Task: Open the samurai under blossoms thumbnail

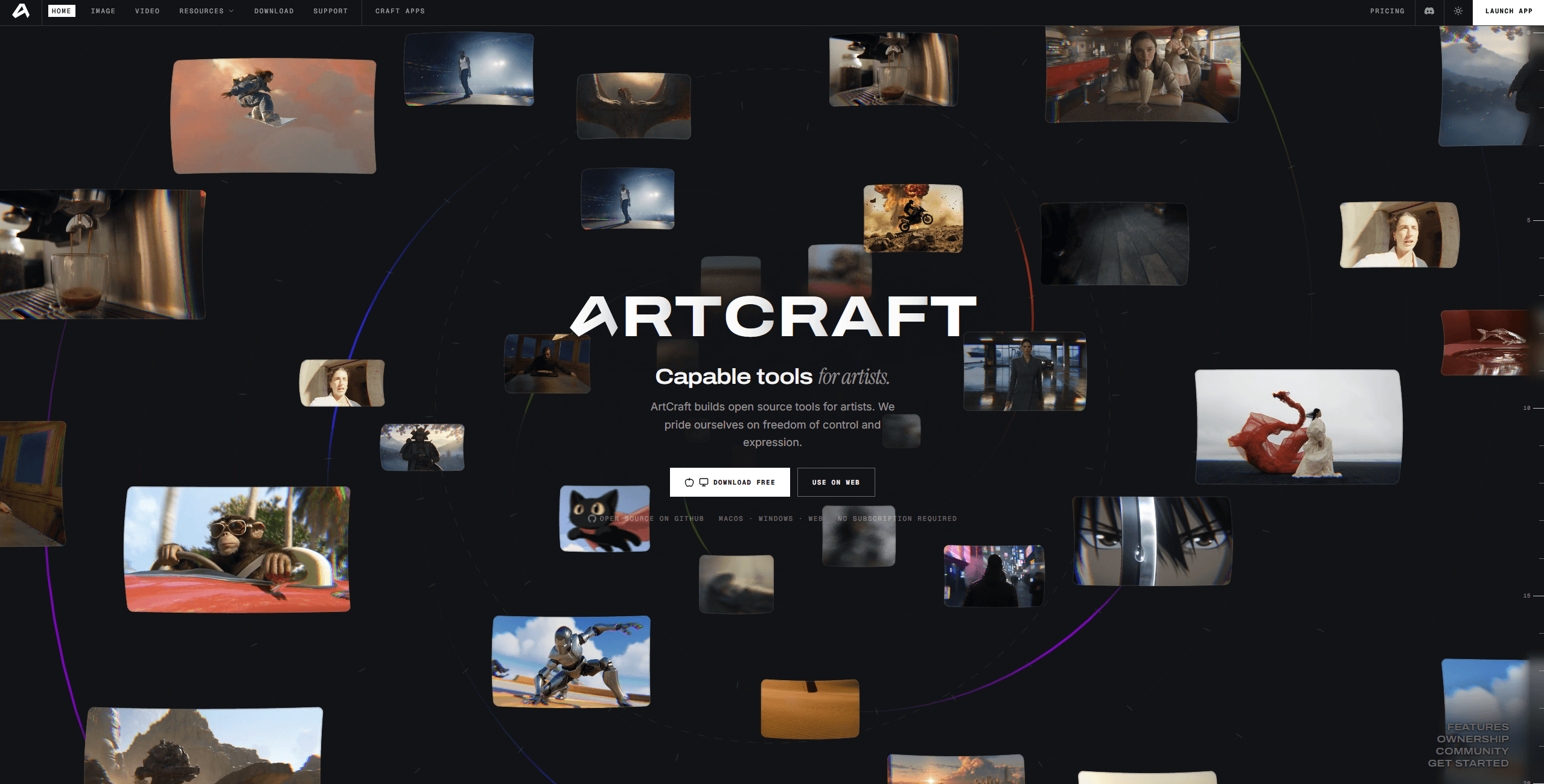Action: click(x=423, y=447)
